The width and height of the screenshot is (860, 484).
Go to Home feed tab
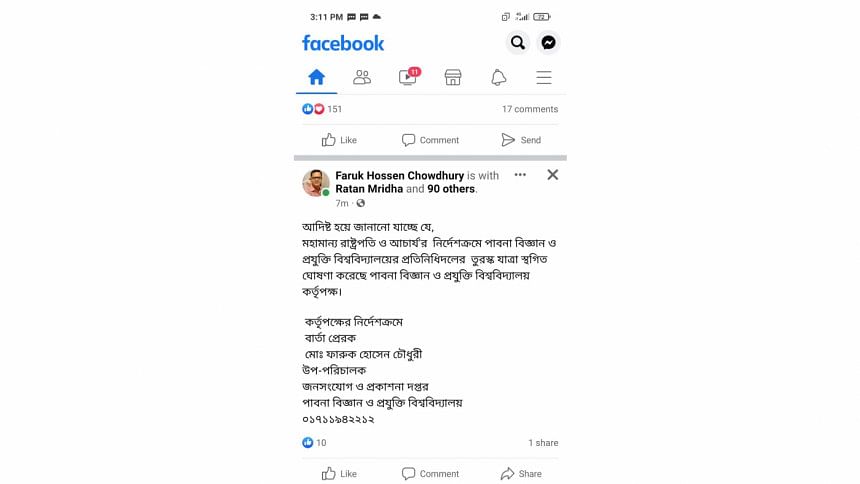pyautogui.click(x=316, y=77)
